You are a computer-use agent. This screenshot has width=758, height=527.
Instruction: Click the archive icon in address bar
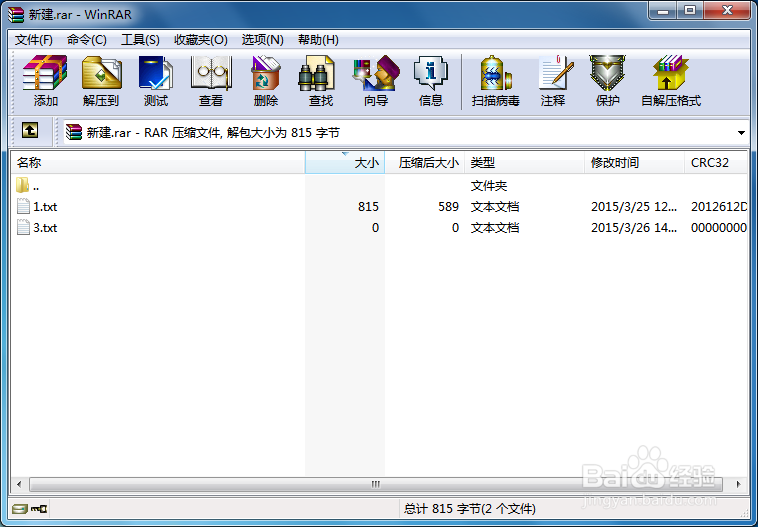pos(74,132)
